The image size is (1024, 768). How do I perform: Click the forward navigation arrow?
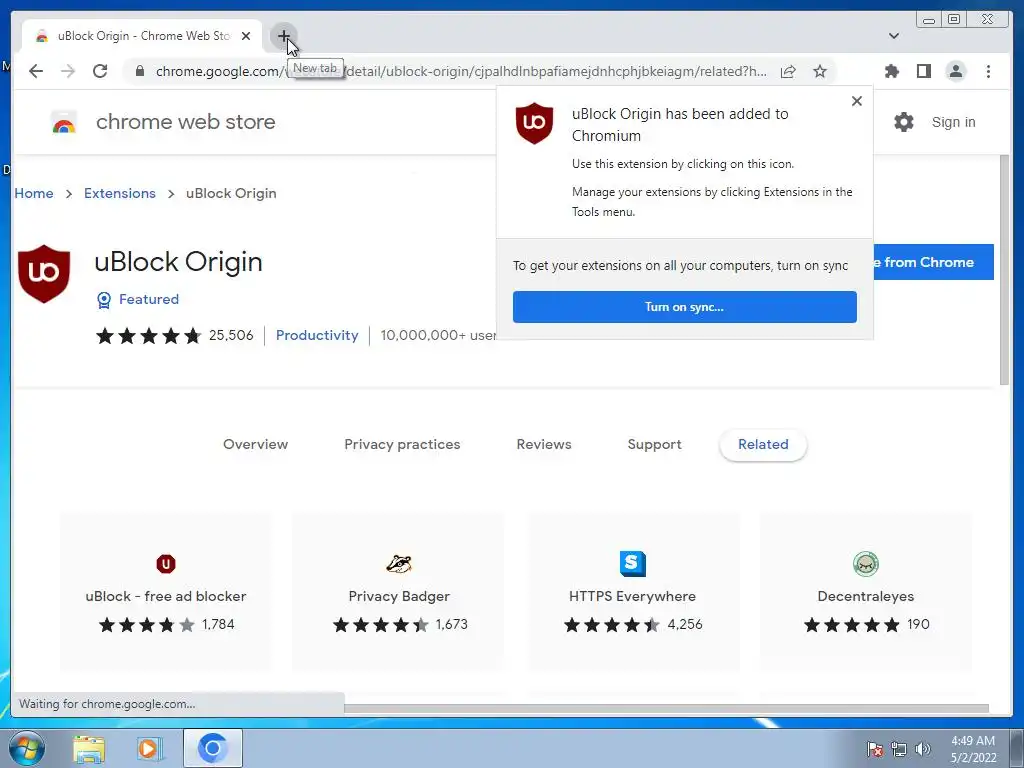(68, 71)
